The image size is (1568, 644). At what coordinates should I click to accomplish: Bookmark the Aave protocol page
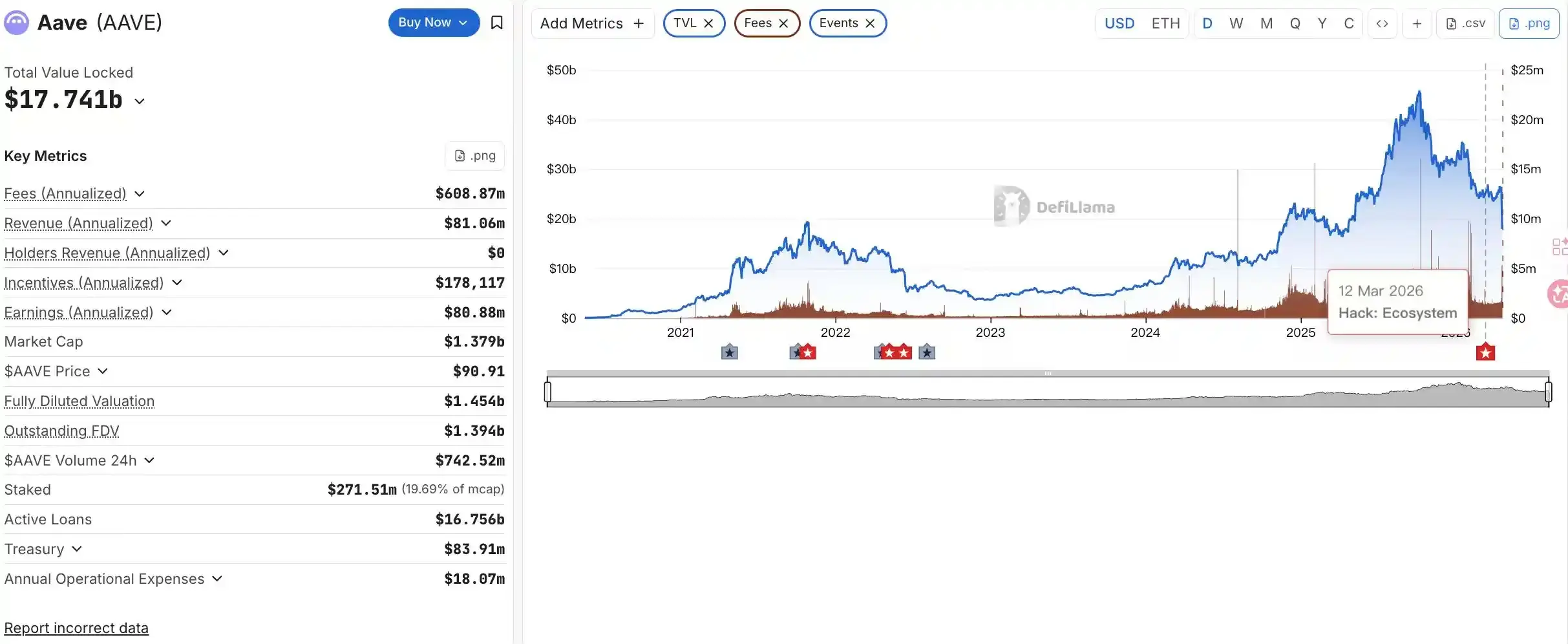coord(496,23)
